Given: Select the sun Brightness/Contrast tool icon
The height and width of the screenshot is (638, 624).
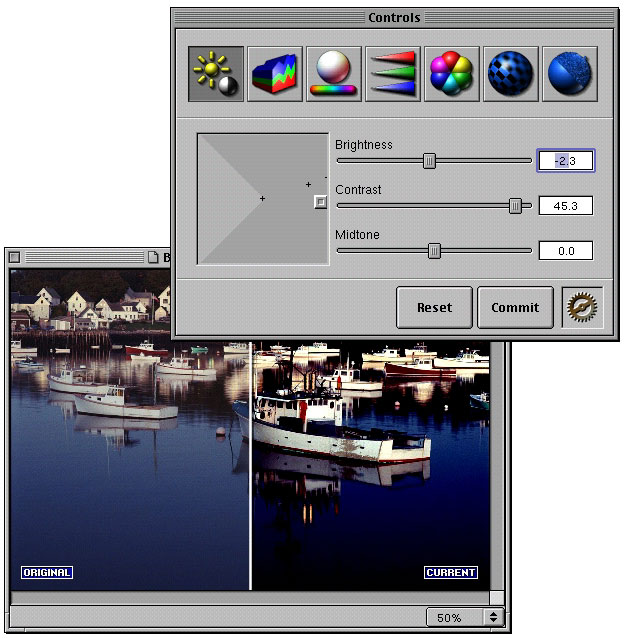Looking at the screenshot, I should pos(216,74).
